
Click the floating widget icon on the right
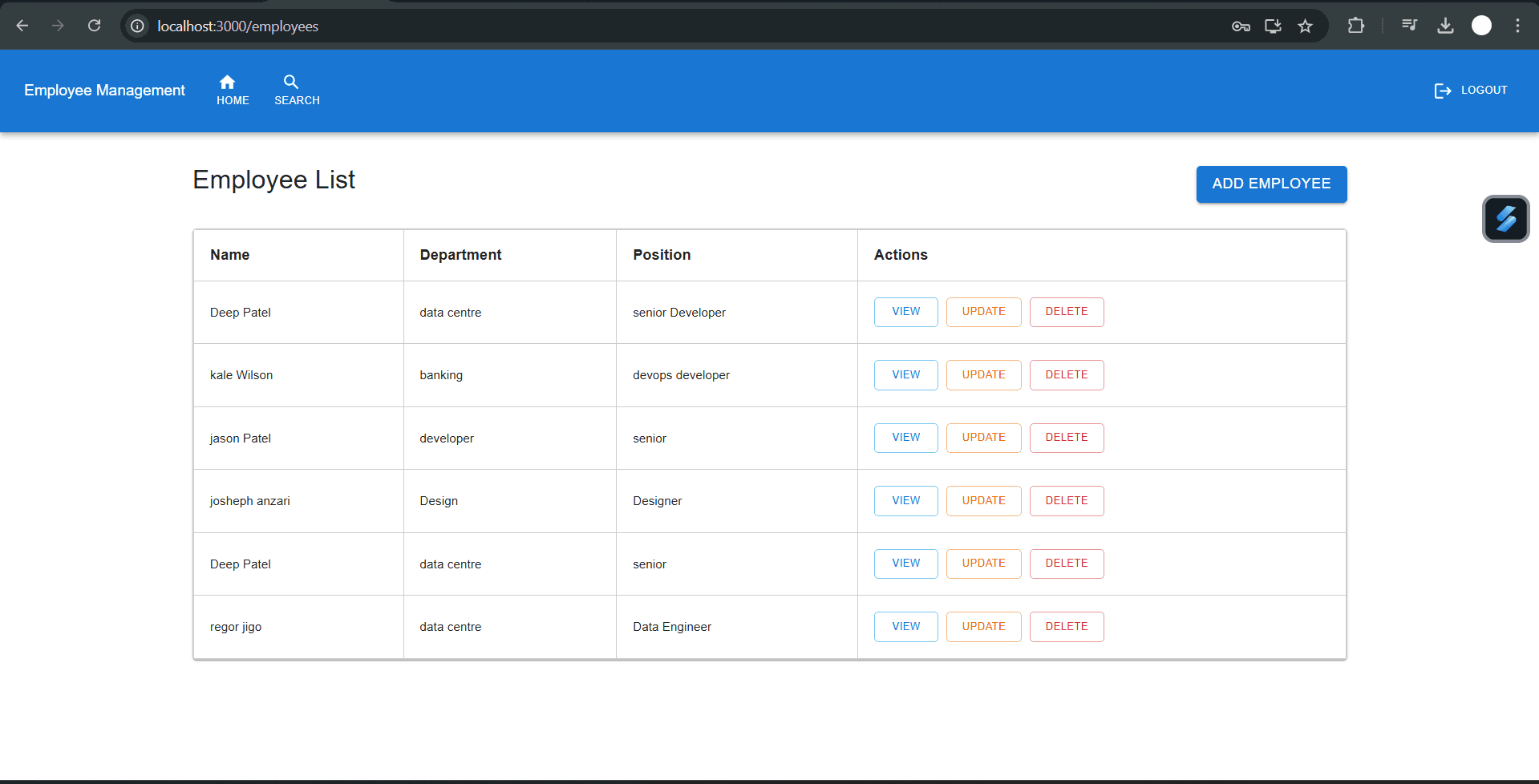(1505, 218)
